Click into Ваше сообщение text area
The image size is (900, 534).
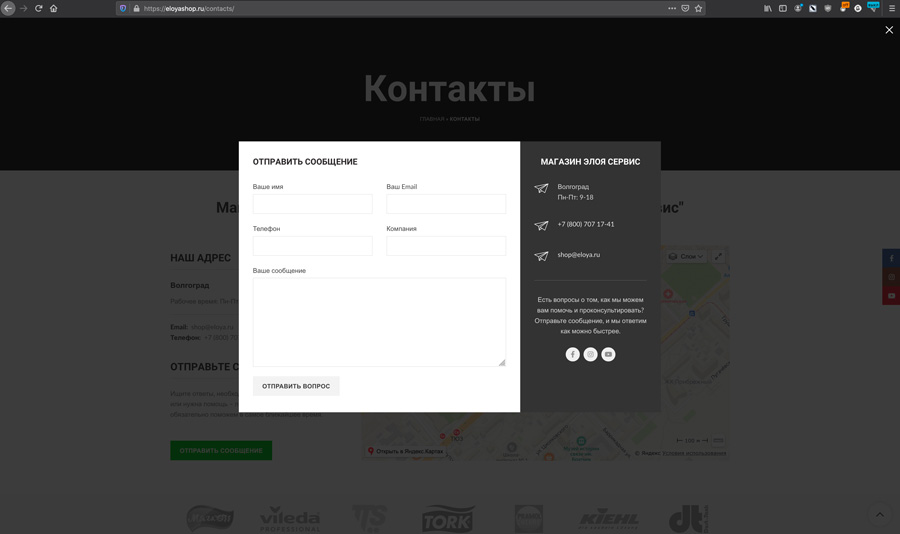pos(379,322)
